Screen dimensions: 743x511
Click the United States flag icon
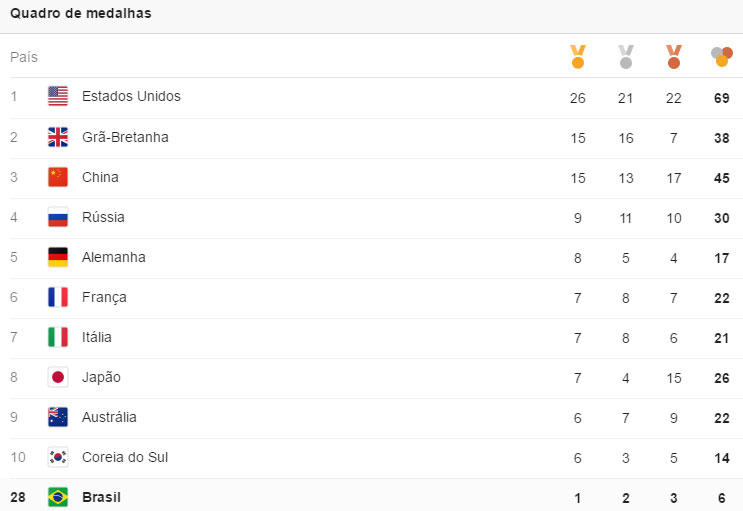tap(58, 97)
